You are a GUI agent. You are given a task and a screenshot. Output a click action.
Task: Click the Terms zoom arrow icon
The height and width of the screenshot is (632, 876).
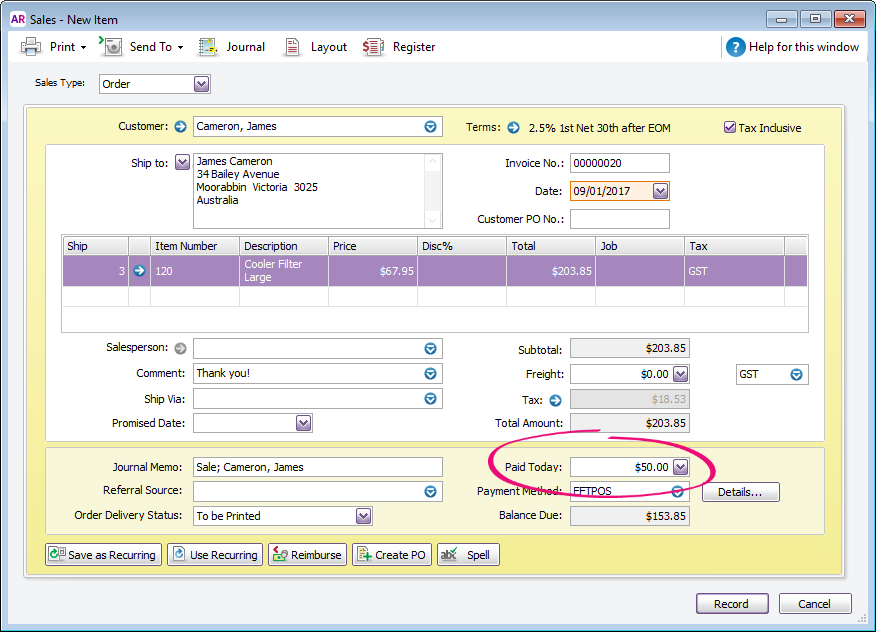click(x=513, y=128)
